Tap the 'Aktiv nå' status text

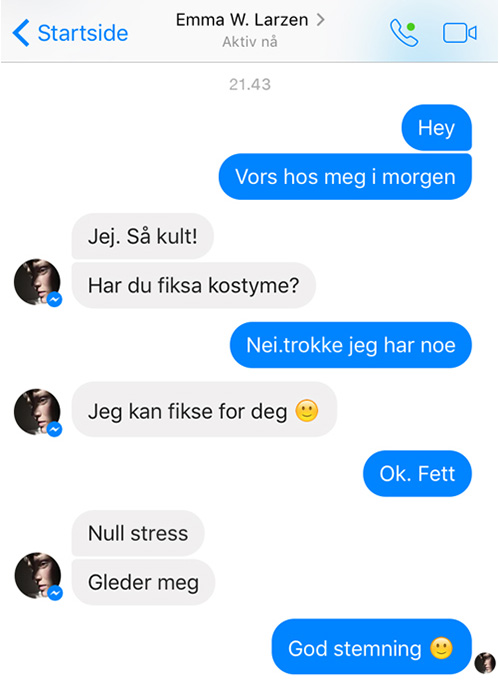pyautogui.click(x=250, y=42)
